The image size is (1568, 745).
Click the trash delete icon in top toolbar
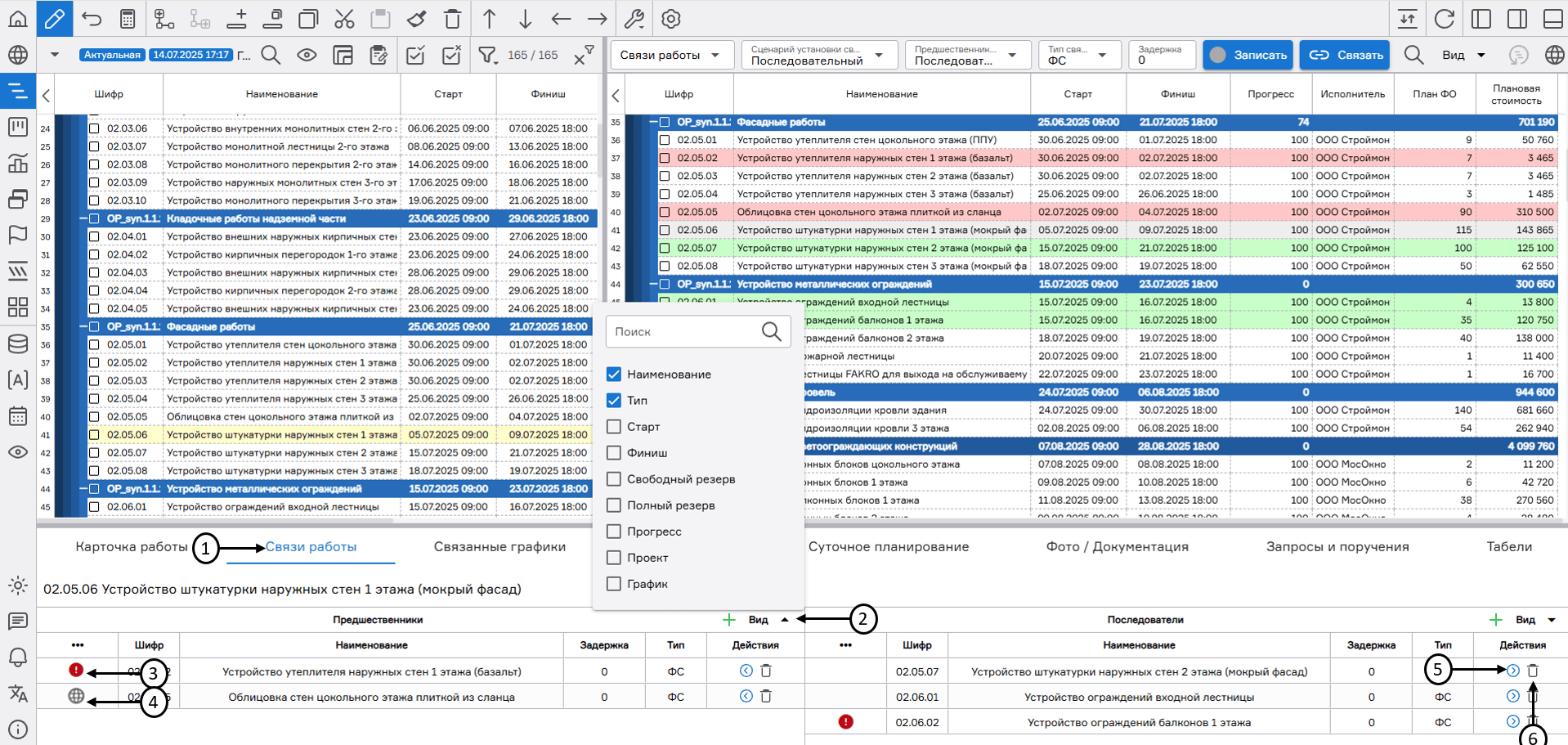click(452, 19)
